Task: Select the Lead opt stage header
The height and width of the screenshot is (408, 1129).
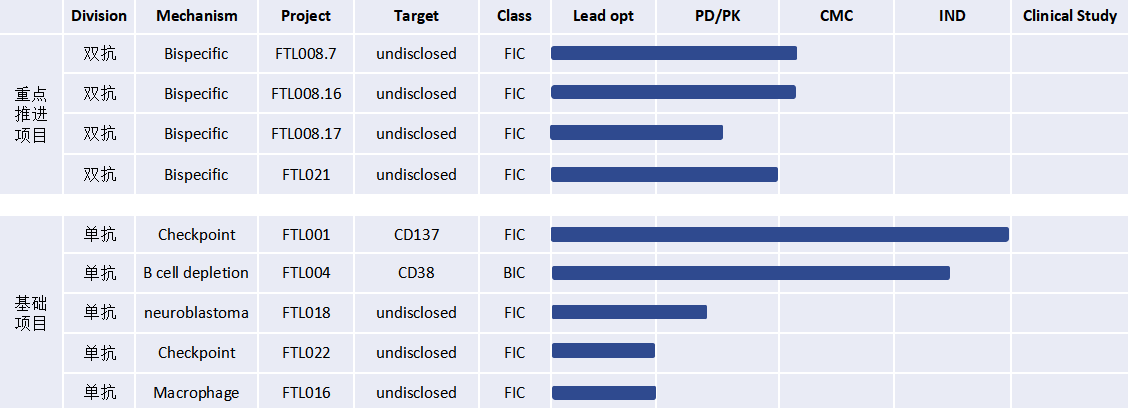Action: point(603,16)
